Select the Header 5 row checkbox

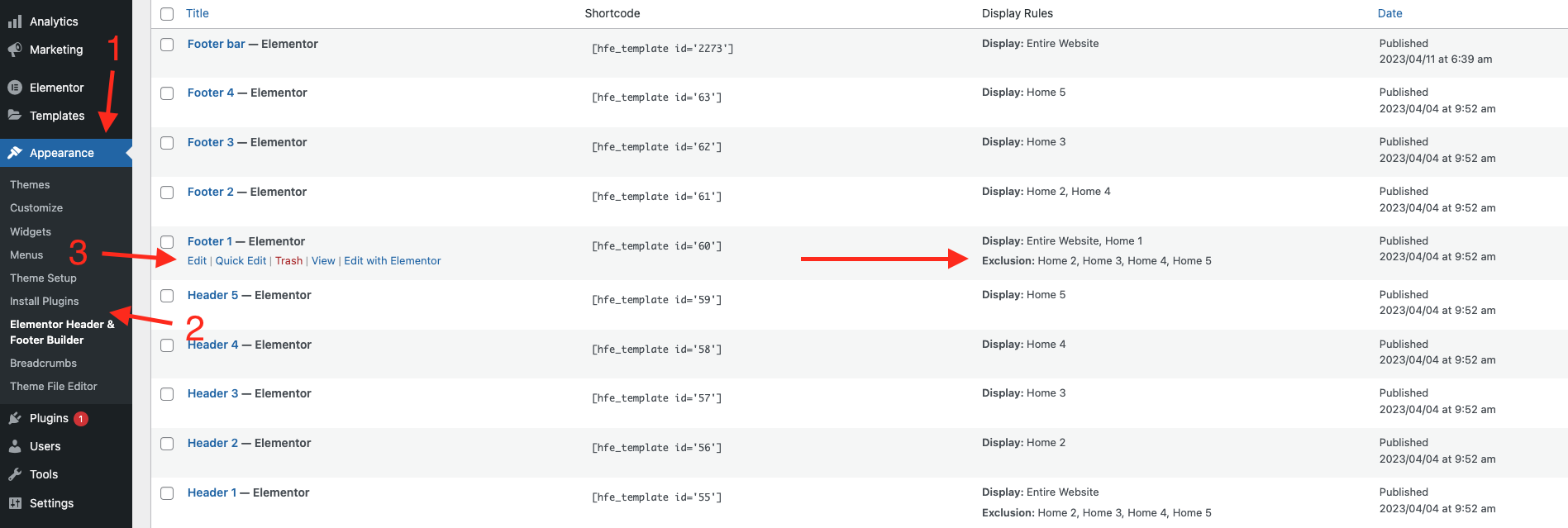point(167,296)
